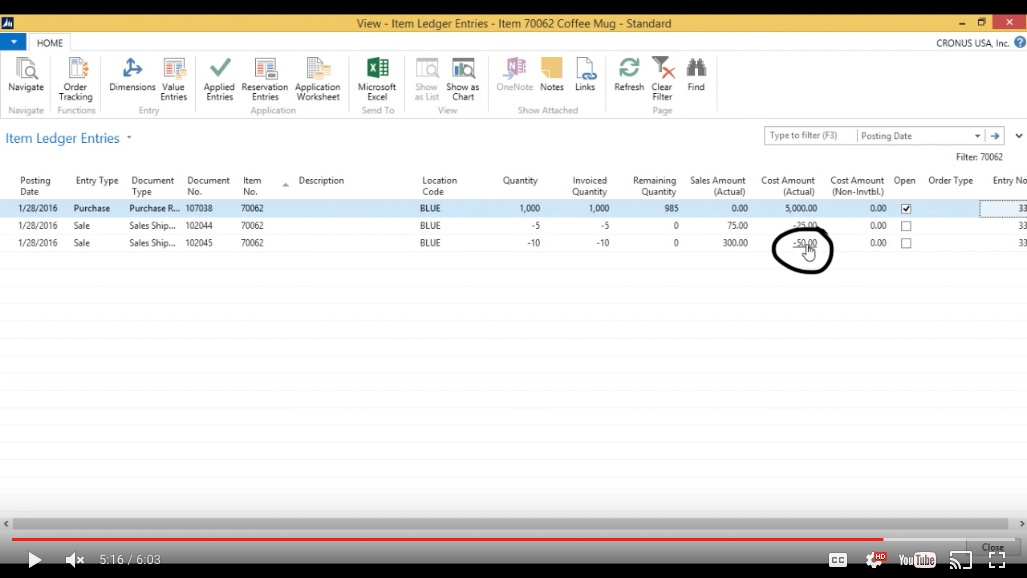Open the Find binoculars tool
1027x578 pixels.
click(x=696, y=74)
